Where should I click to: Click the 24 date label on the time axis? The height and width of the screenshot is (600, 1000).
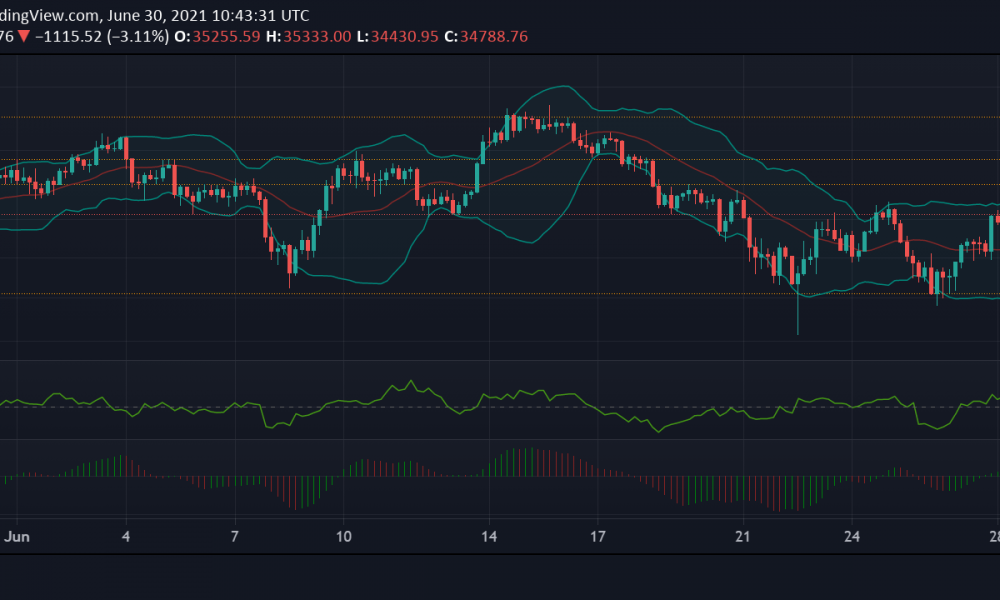coord(851,536)
